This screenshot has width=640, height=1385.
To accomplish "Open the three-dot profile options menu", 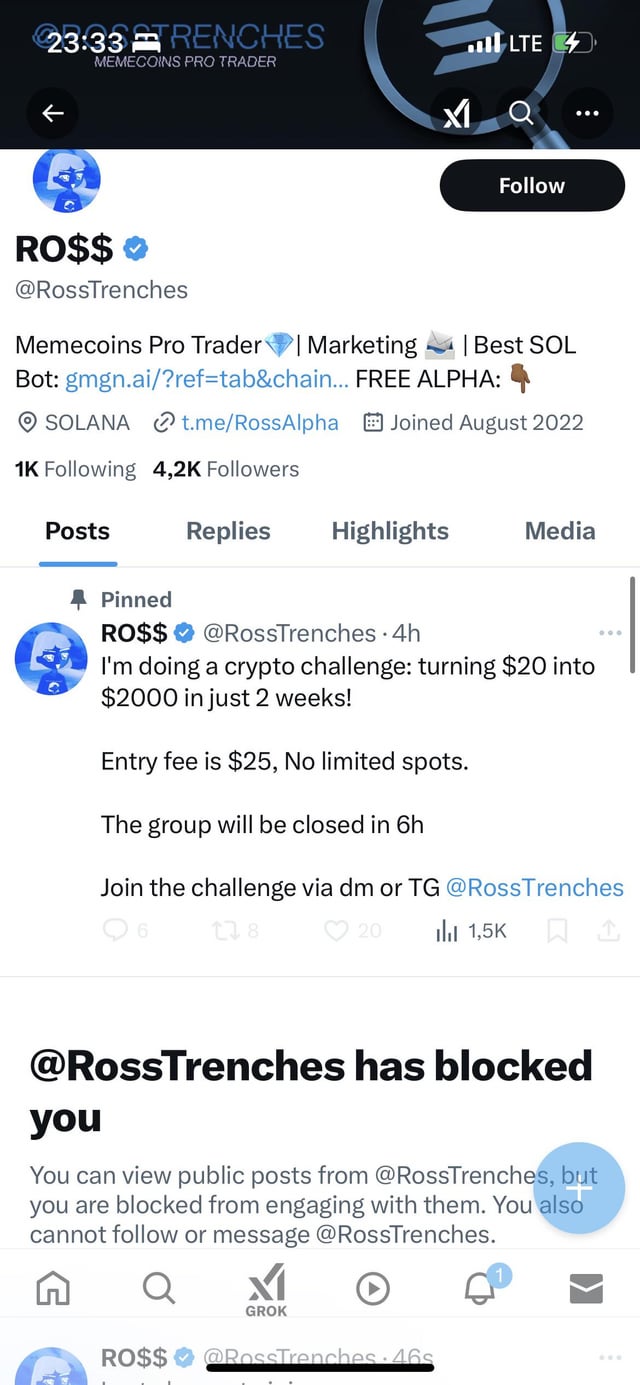I will (587, 114).
